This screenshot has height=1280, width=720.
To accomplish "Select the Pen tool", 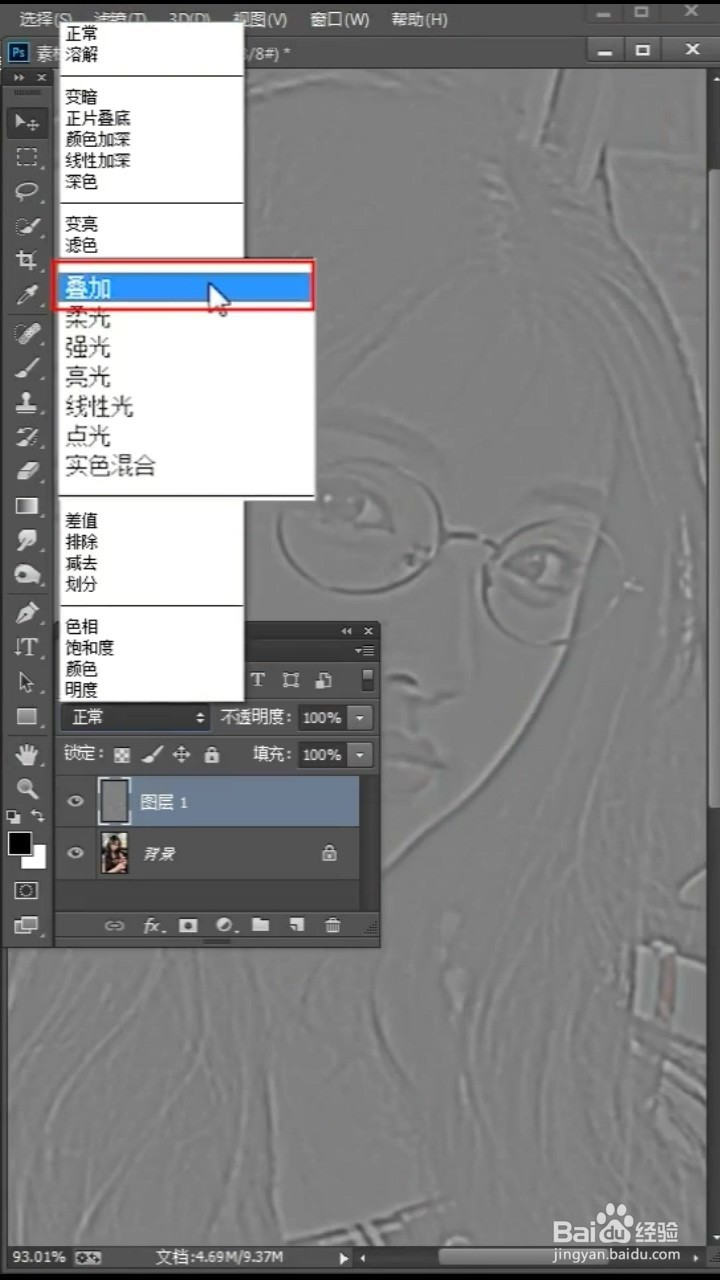I will pos(27,613).
